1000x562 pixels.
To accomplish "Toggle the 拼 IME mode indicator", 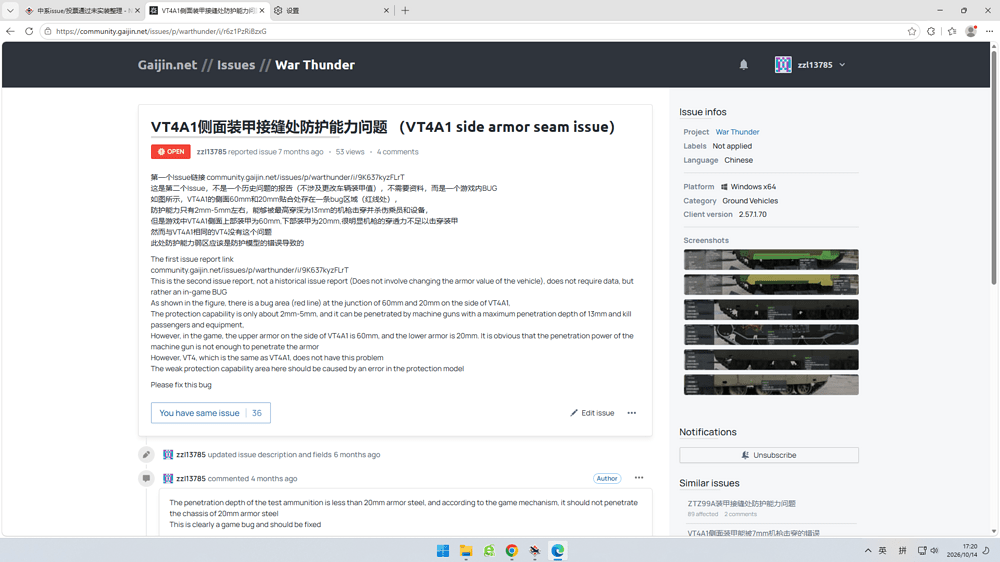I will point(902,551).
